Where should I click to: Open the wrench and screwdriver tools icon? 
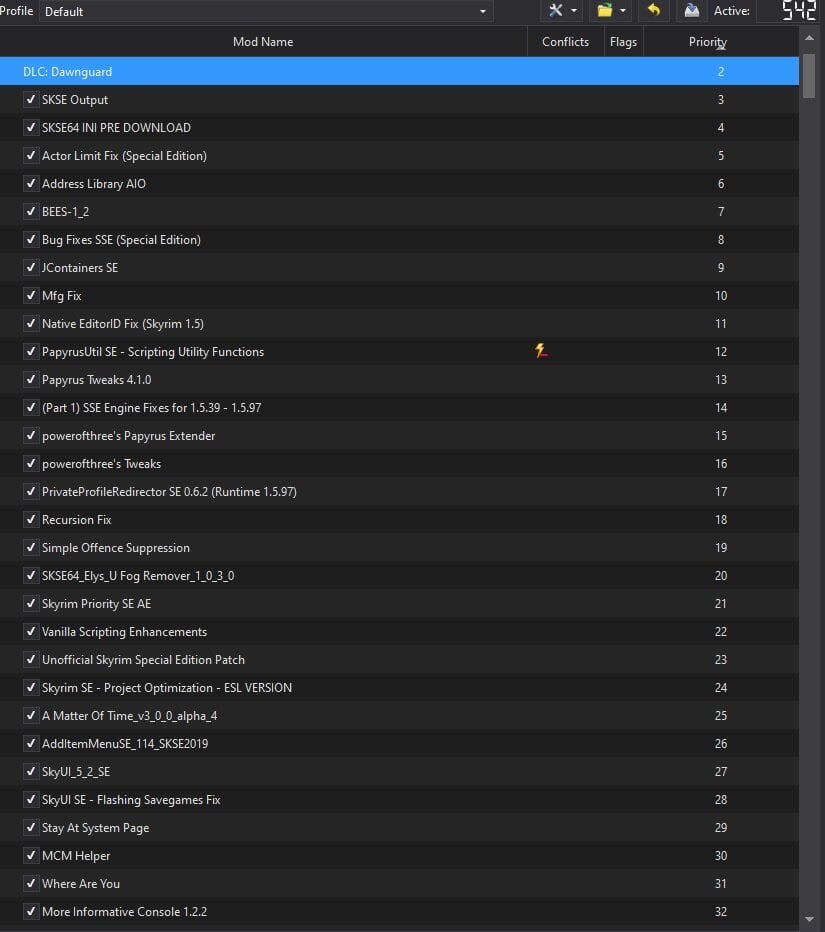[x=556, y=11]
